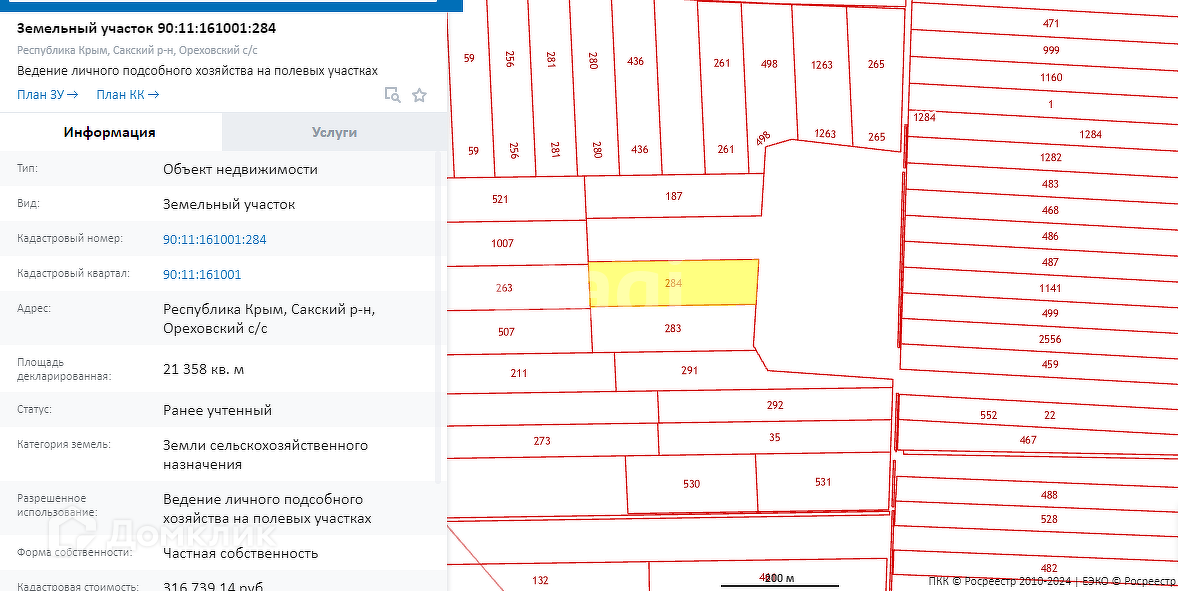
Task: Select parcel 263 on the map
Action: coord(503,288)
